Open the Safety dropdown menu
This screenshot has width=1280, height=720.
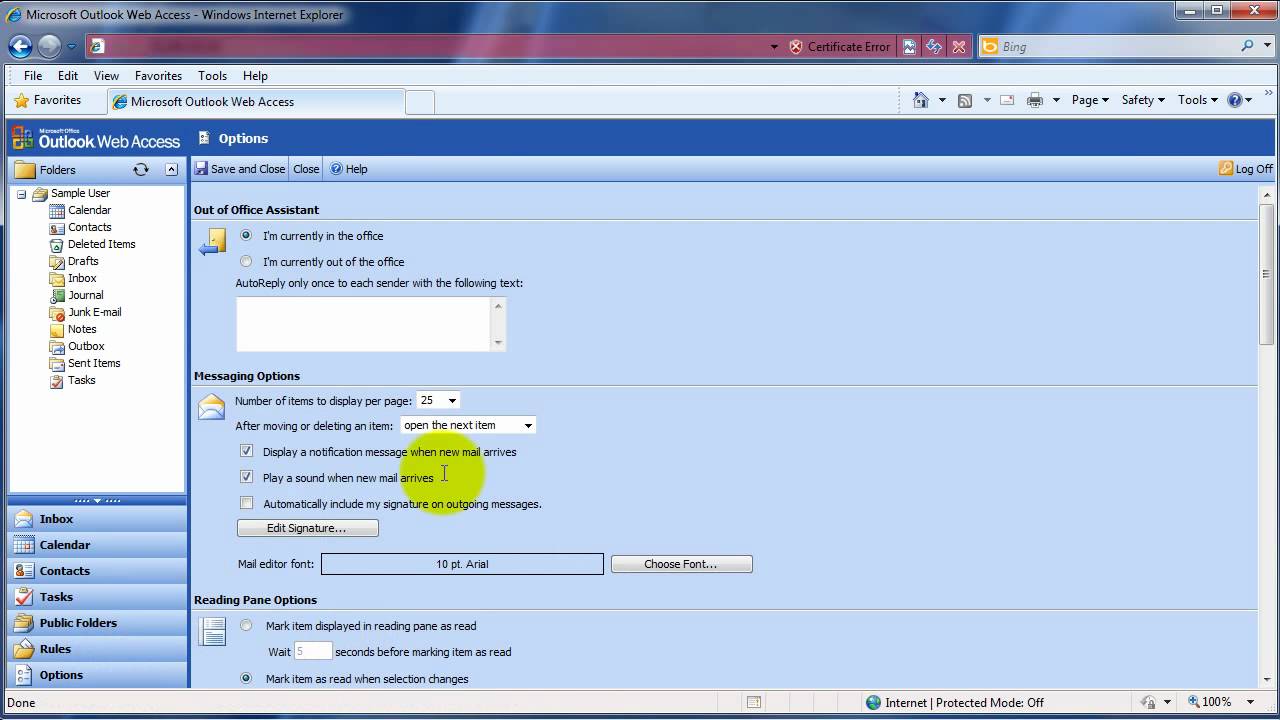pyautogui.click(x=1143, y=100)
